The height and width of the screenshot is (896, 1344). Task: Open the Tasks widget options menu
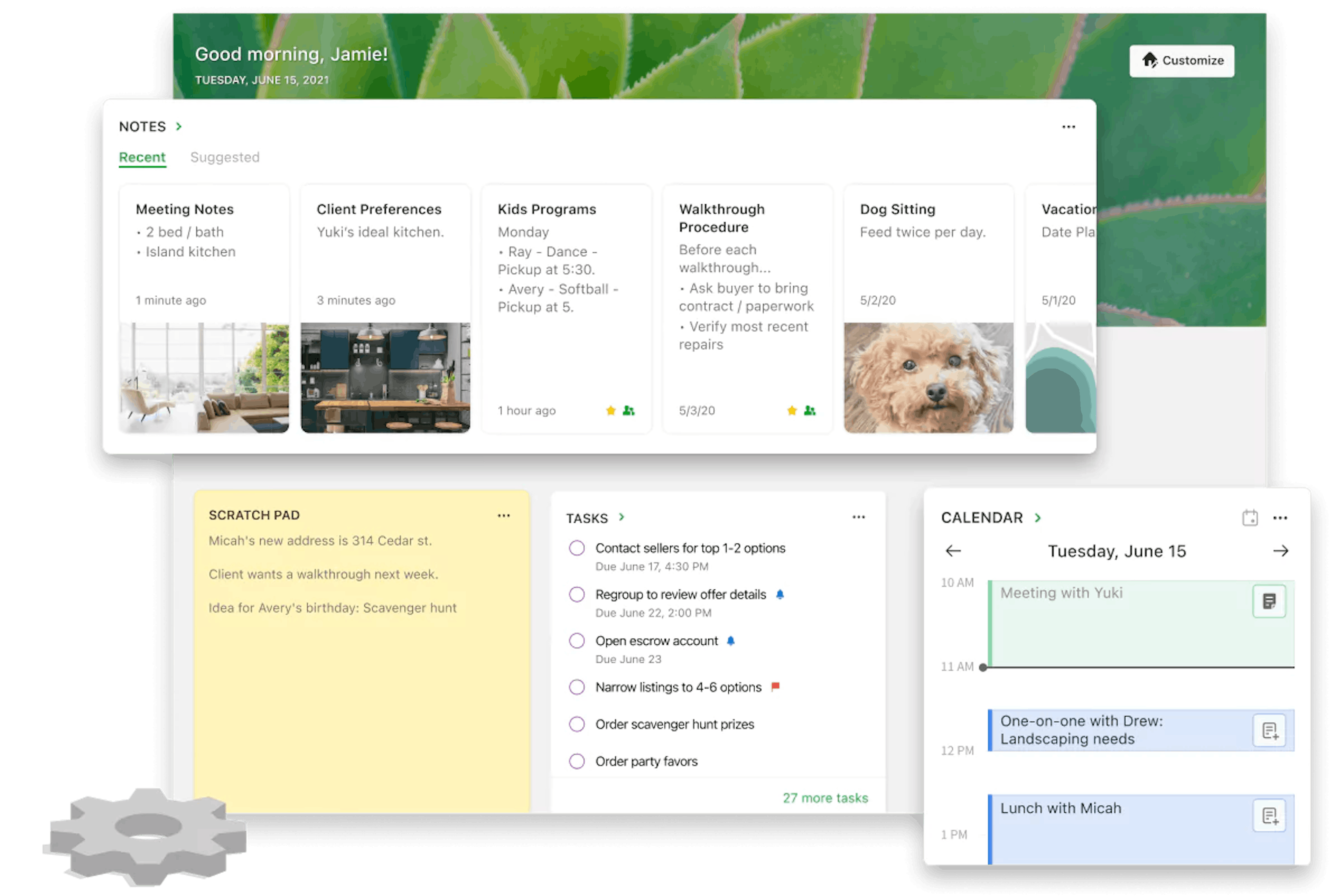(858, 517)
